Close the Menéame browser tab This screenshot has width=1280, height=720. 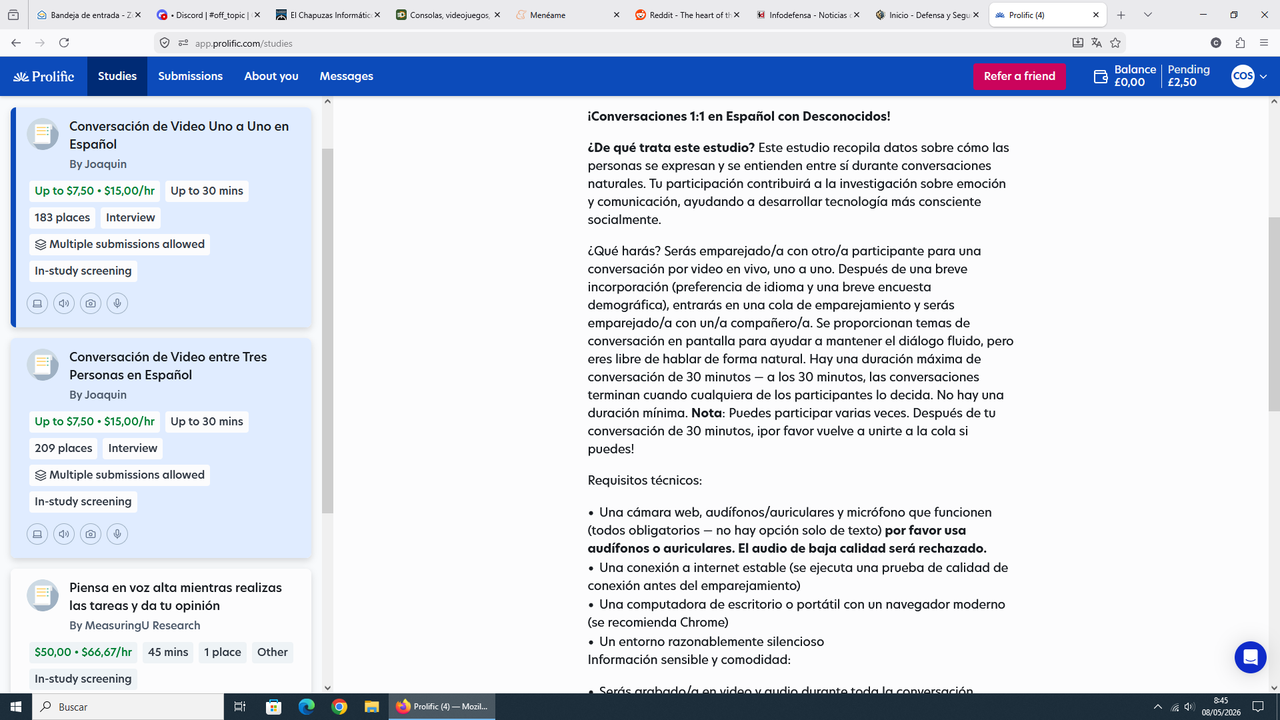tap(614, 15)
